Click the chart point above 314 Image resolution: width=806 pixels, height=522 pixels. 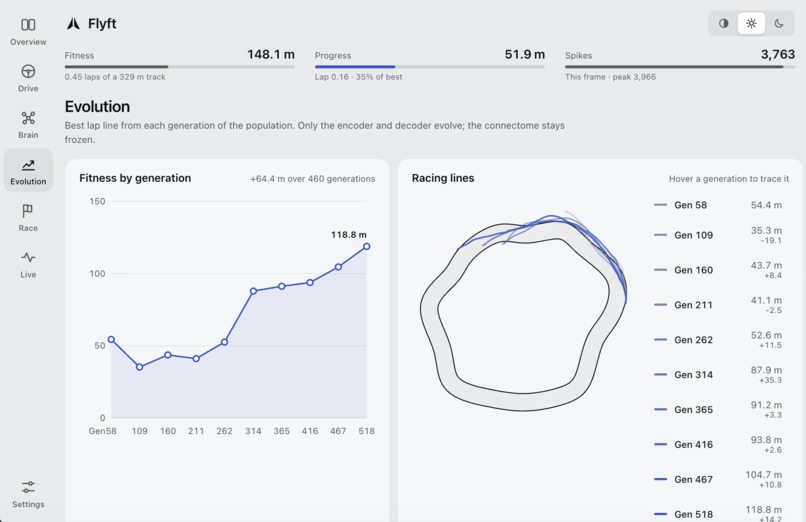click(x=253, y=291)
